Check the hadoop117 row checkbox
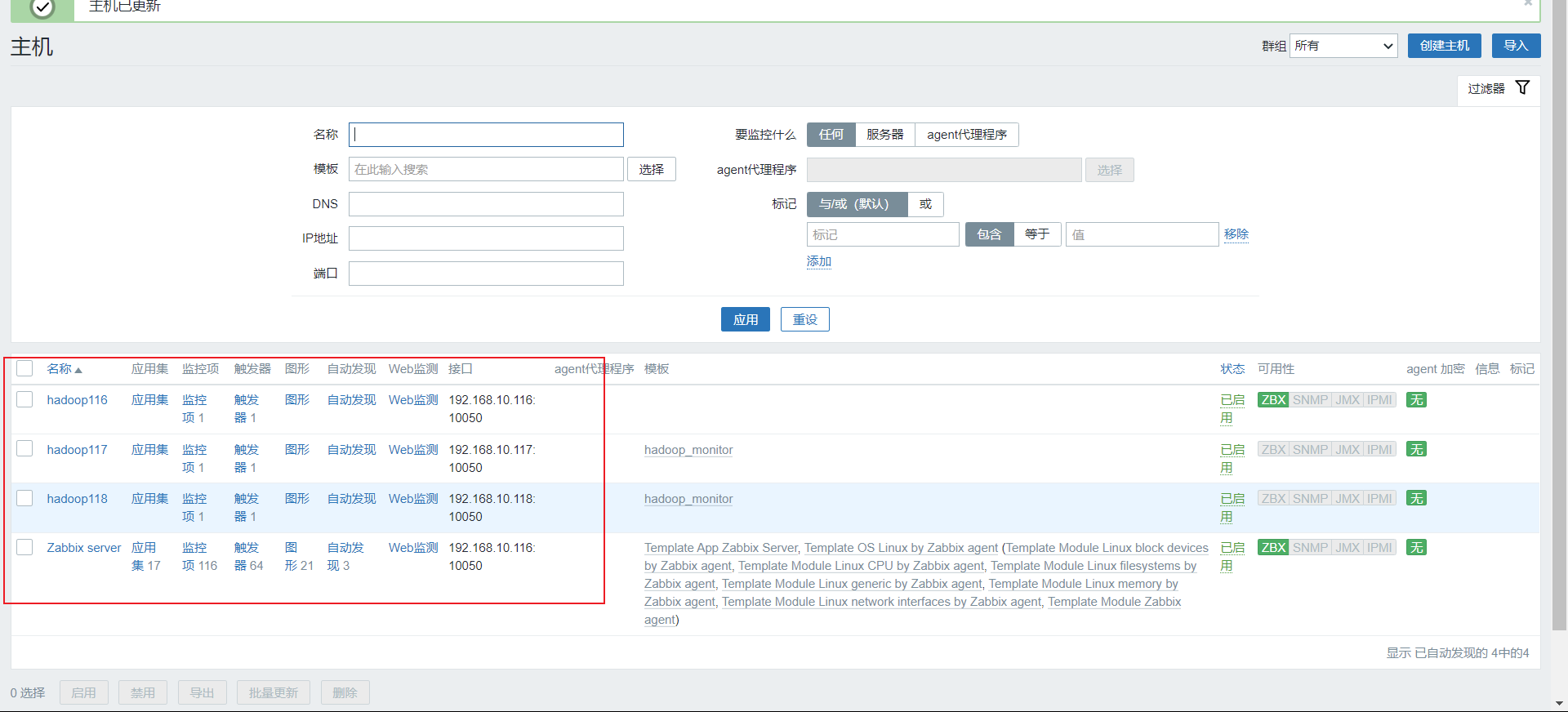This screenshot has height=712, width=1568. [x=24, y=448]
